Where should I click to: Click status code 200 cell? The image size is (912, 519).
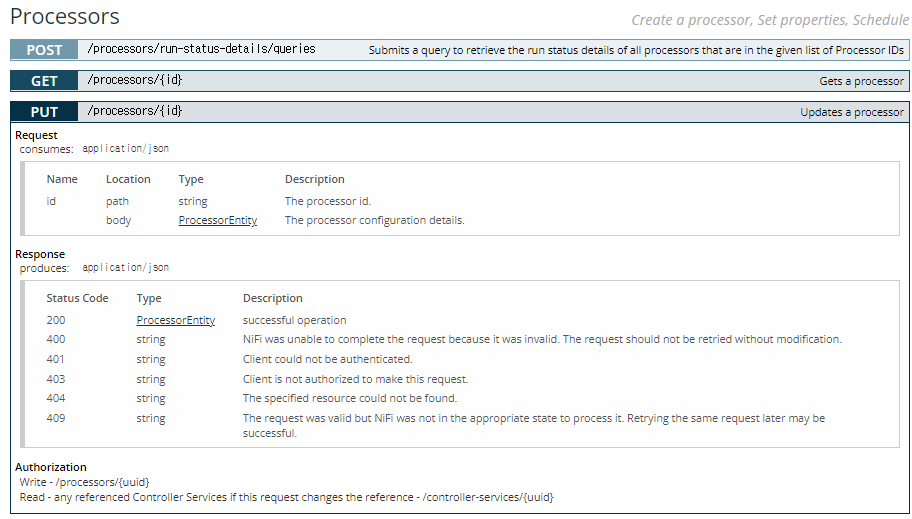click(56, 320)
